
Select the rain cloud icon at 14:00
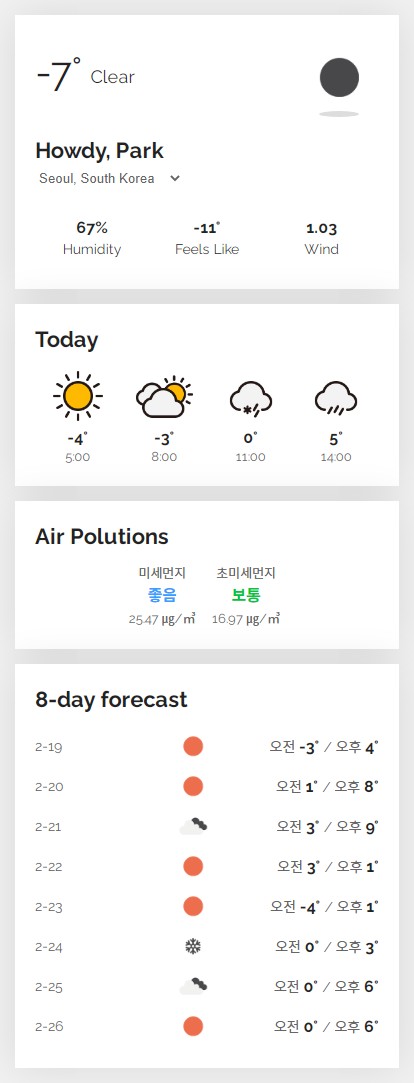tap(336, 399)
